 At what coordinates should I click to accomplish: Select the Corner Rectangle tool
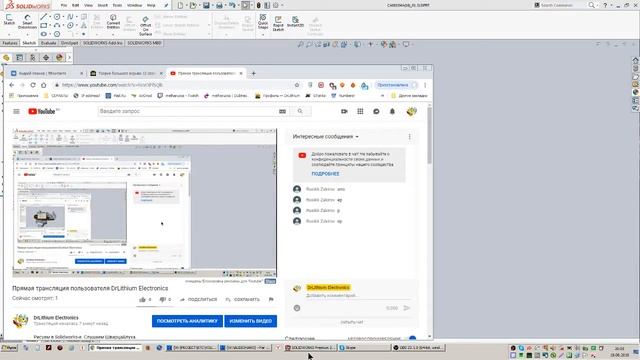click(x=44, y=25)
